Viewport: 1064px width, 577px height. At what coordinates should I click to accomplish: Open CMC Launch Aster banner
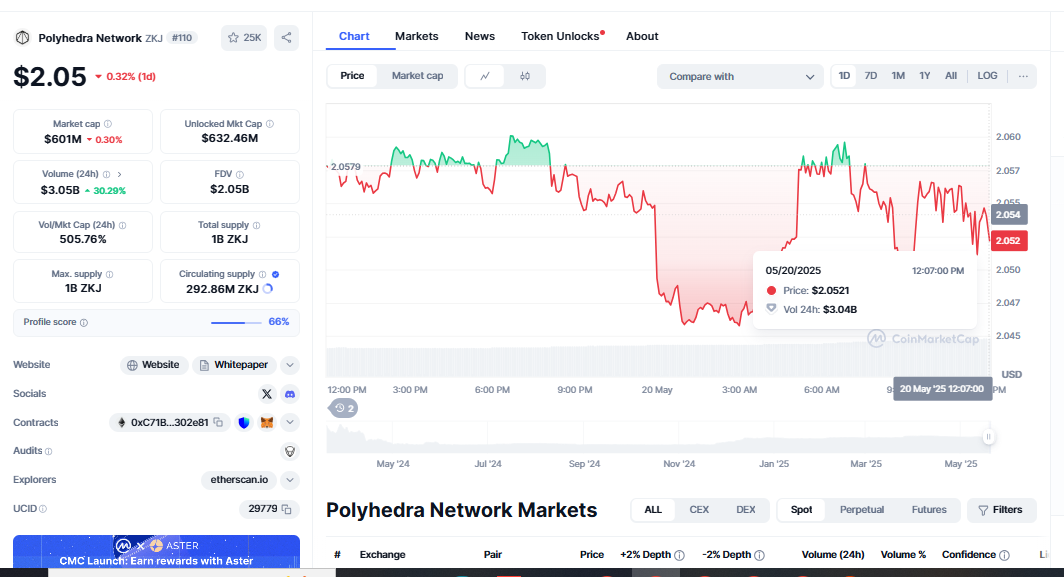point(157,552)
